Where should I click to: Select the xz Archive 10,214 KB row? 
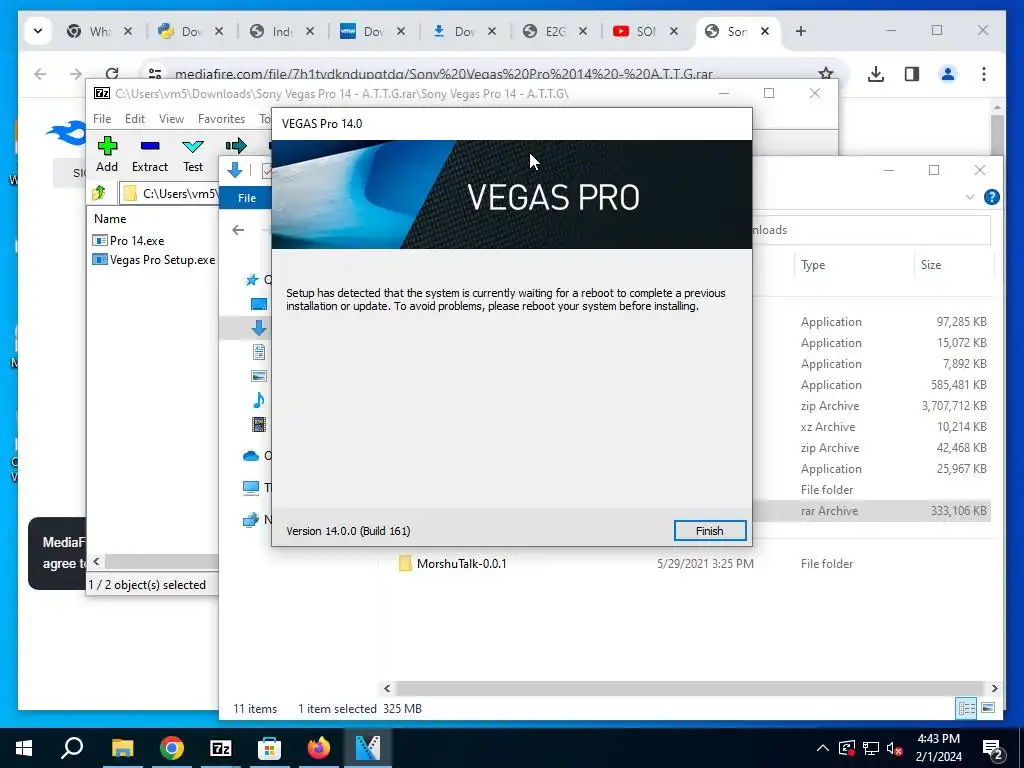[871, 426]
